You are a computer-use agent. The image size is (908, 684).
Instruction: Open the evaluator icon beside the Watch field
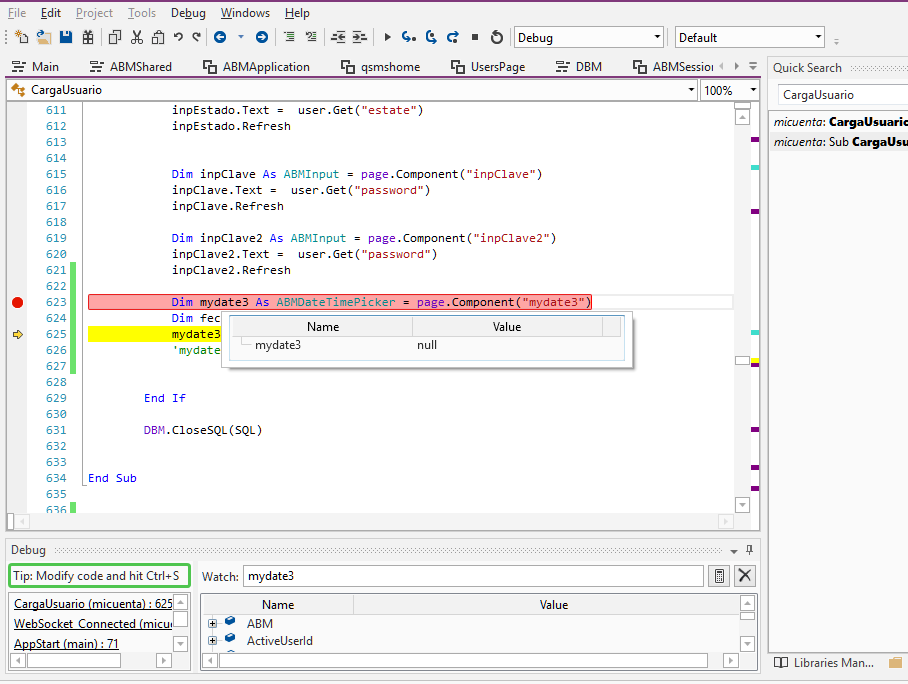click(x=718, y=575)
